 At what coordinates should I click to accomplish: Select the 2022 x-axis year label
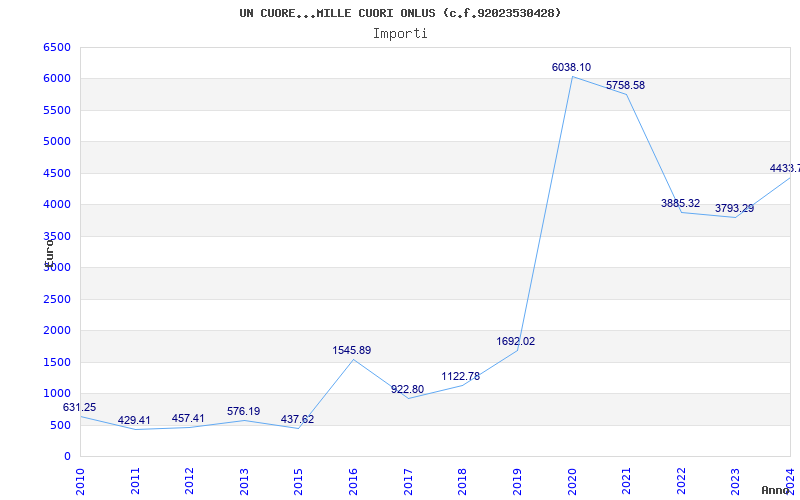click(x=681, y=481)
